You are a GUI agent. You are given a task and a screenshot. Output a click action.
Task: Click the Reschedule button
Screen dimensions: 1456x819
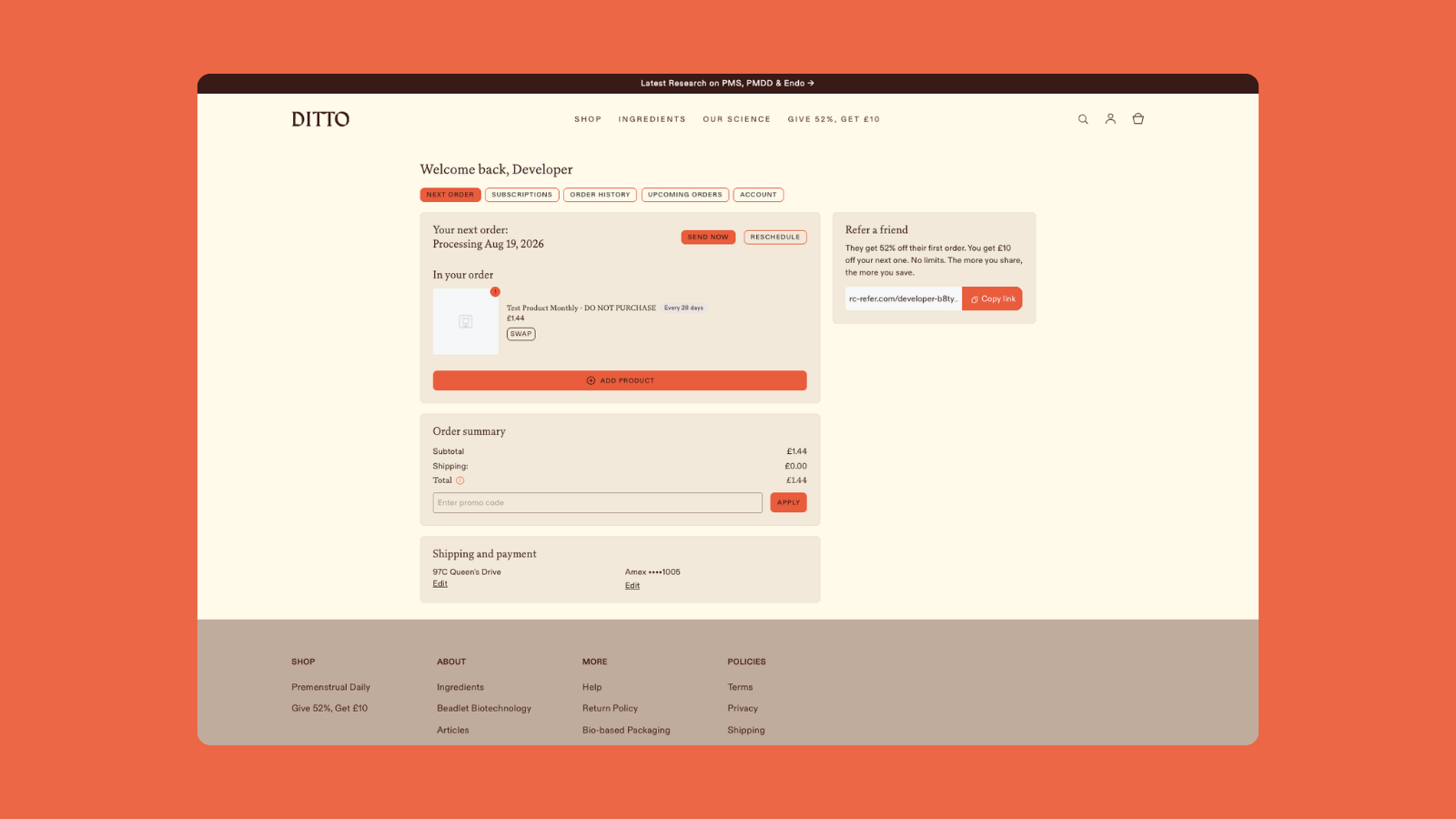coord(775,237)
